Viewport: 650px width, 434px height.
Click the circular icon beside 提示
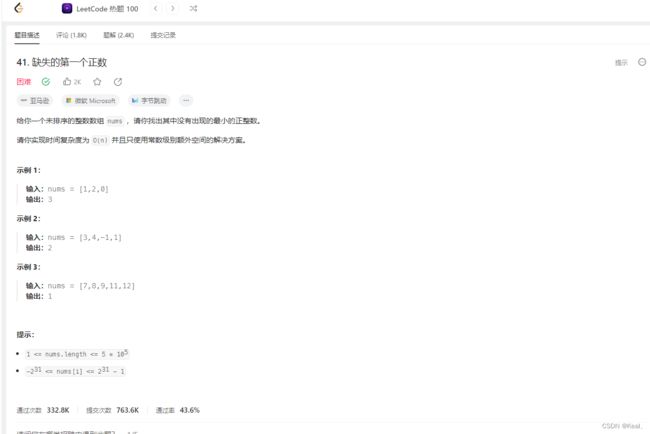642,62
